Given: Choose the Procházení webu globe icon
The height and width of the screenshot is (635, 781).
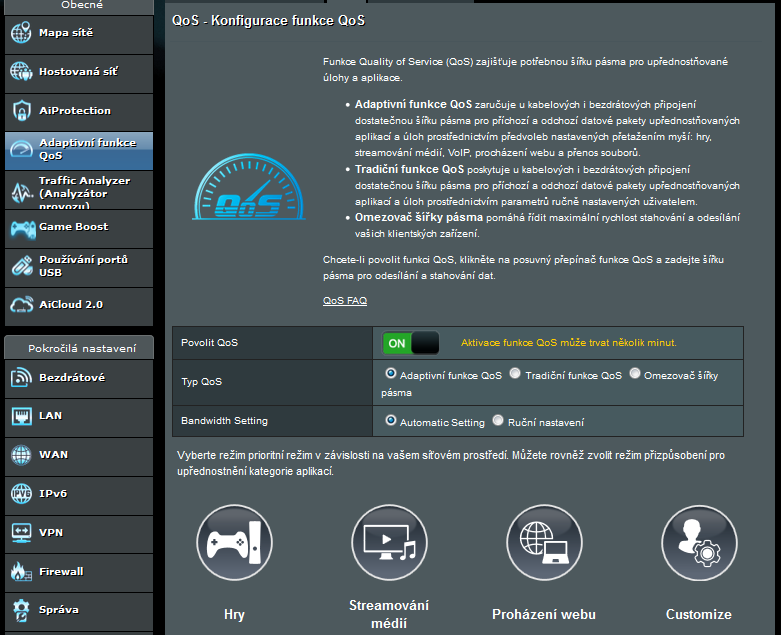Looking at the screenshot, I should point(544,543).
